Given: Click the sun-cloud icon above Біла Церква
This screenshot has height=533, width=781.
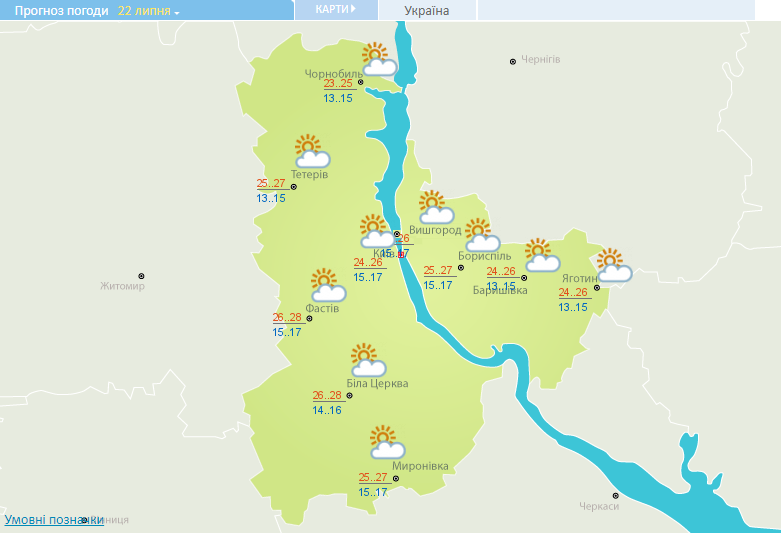Looking at the screenshot, I should click(x=367, y=360).
